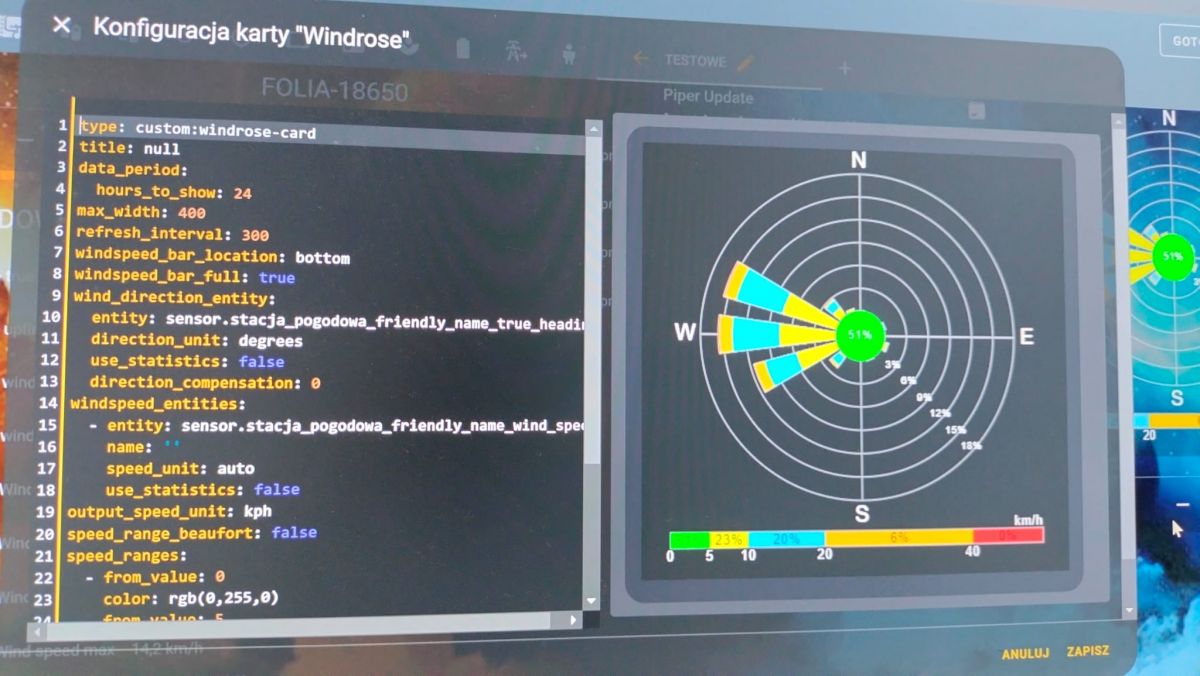Image resolution: width=1200 pixels, height=676 pixels.
Task: Click the E label on windrose preview
Action: coord(1026,337)
